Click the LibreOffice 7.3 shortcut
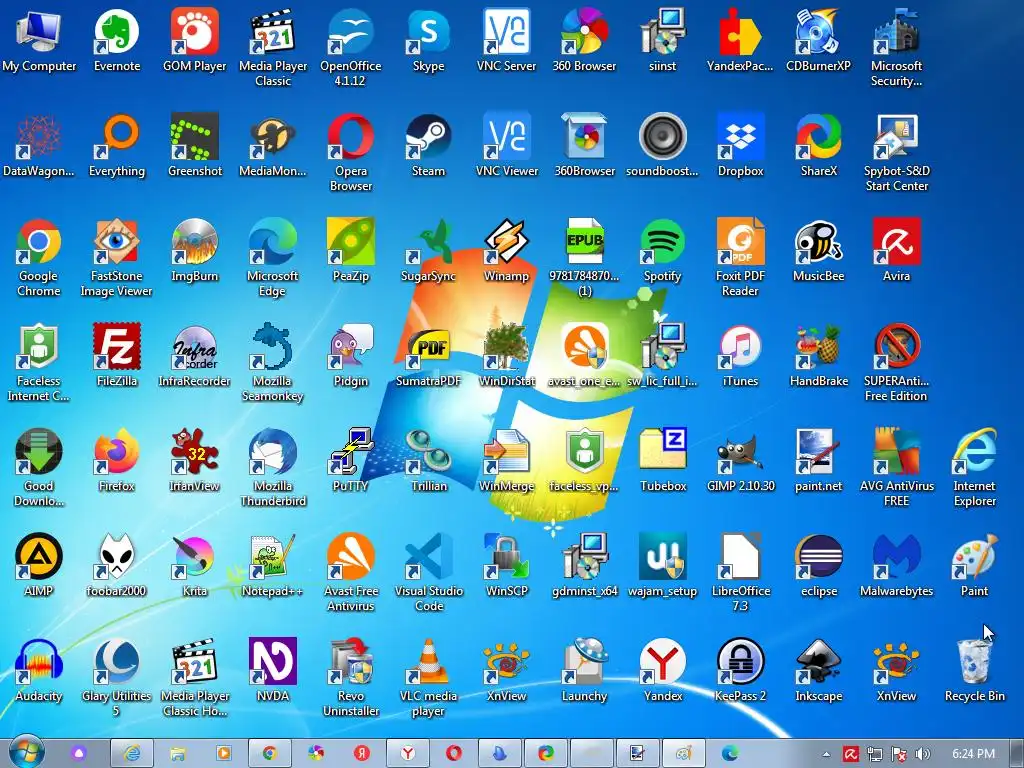This screenshot has width=1024, height=768. click(x=741, y=573)
